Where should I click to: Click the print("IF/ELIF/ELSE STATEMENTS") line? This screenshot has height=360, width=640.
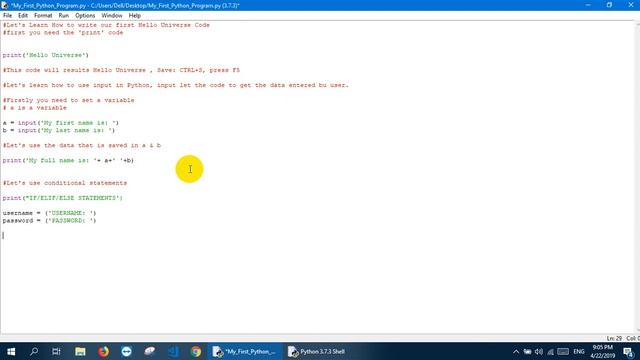pos(62,198)
